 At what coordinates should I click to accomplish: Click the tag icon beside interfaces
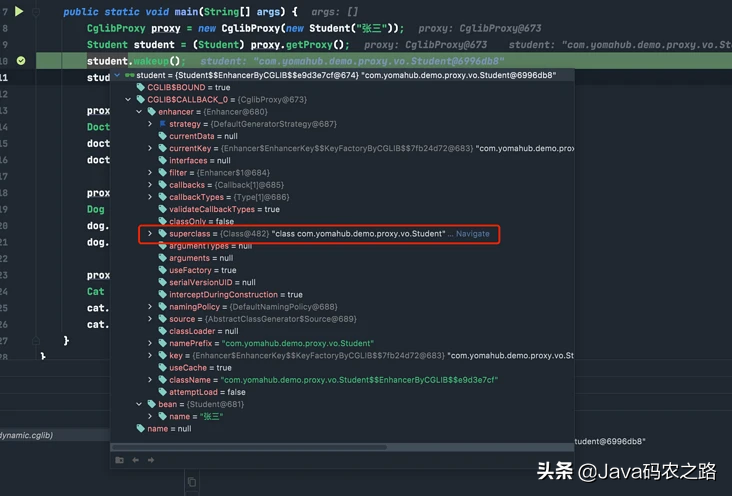pyautogui.click(x=162, y=160)
